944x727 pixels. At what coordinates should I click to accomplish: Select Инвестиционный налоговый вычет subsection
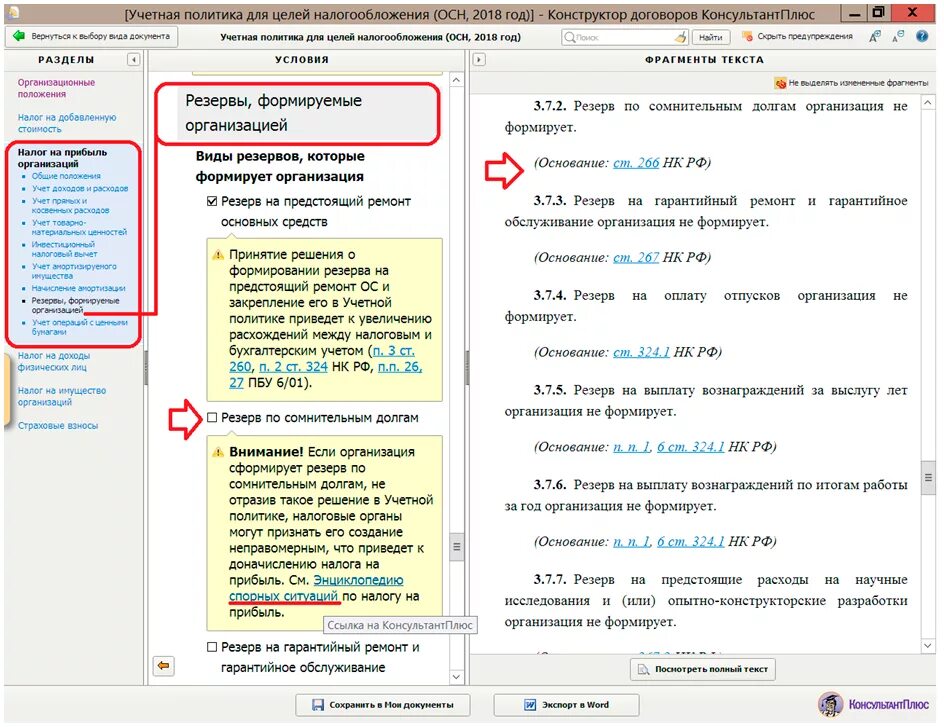(x=64, y=249)
